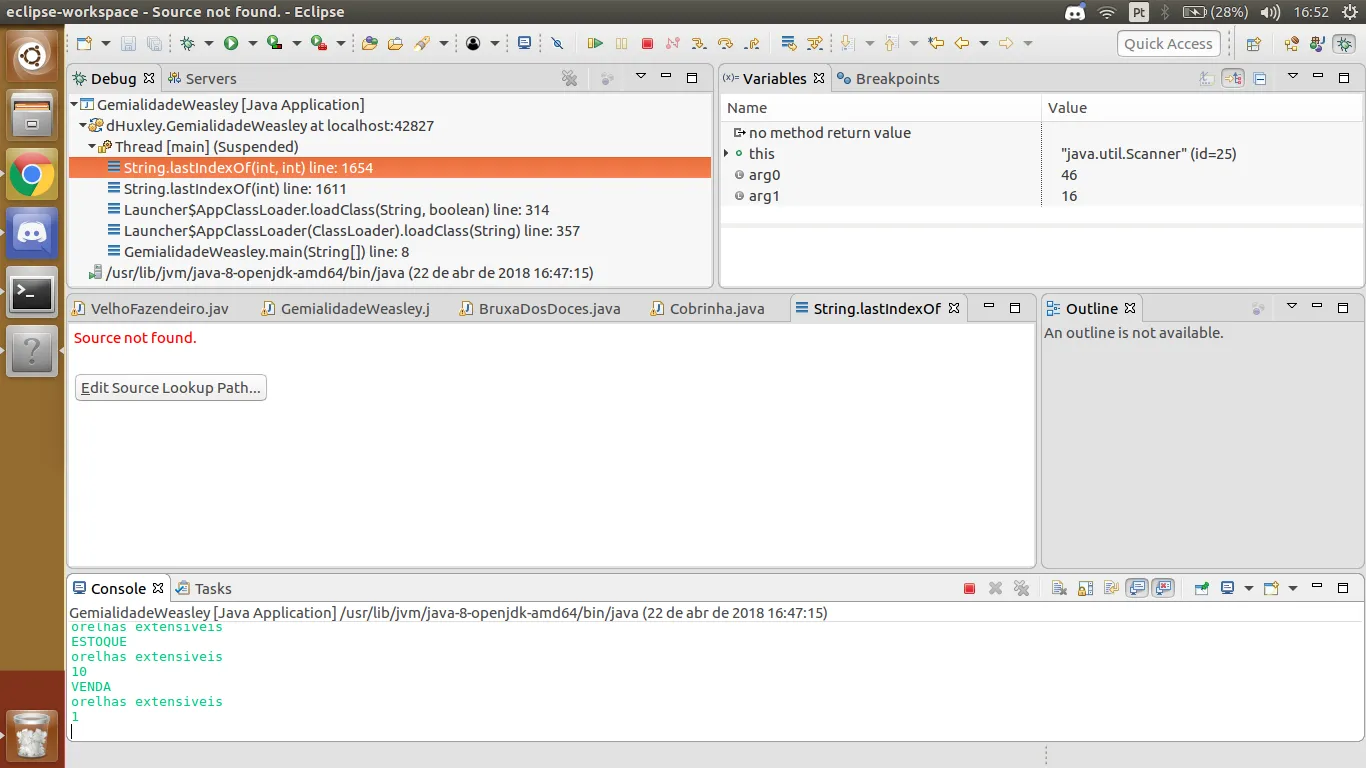Toggle Show Console on standard error change

pos(1163,588)
